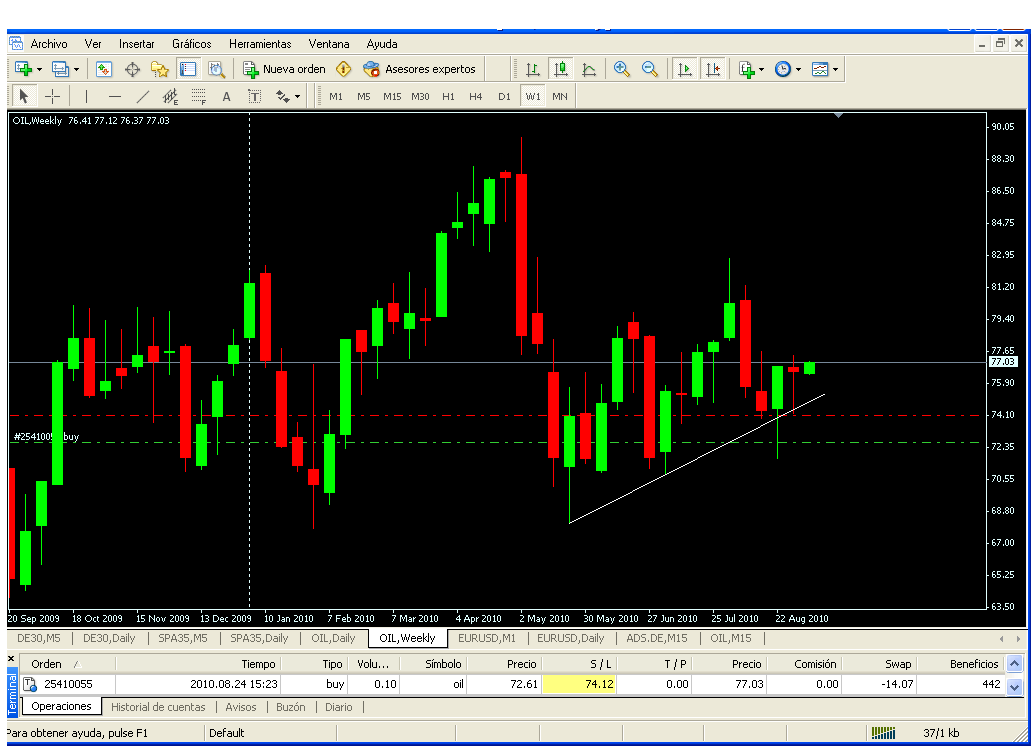Click the Periods clock icon

tap(783, 69)
